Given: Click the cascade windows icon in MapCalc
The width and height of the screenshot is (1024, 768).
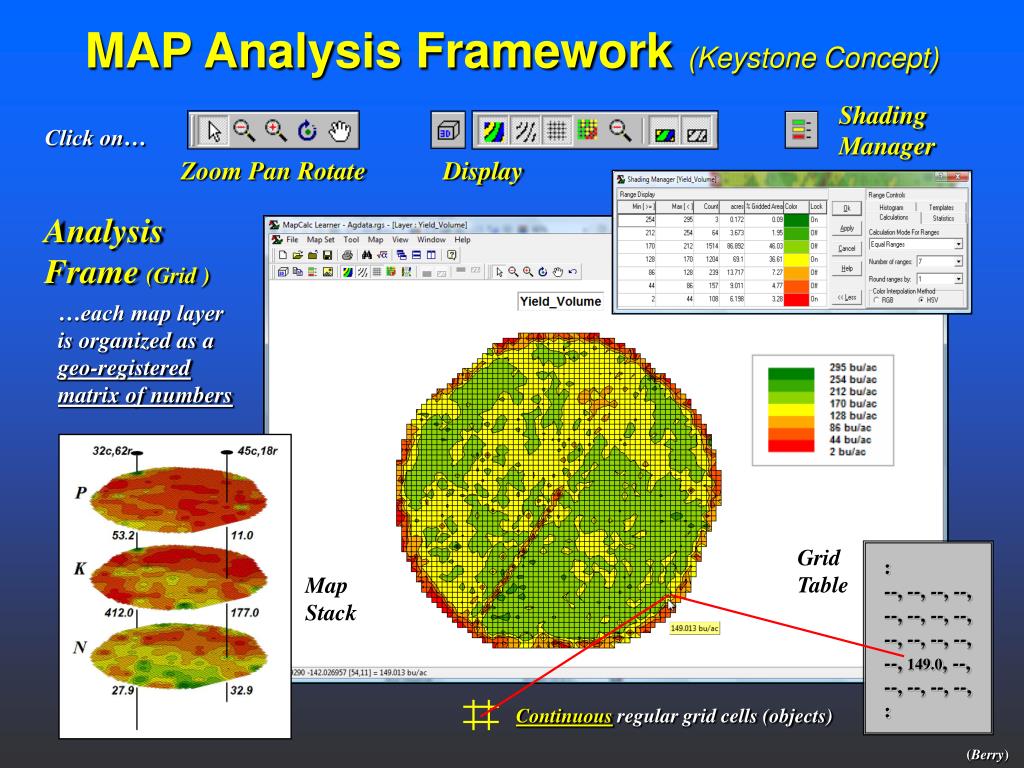Looking at the screenshot, I should pos(402,255).
